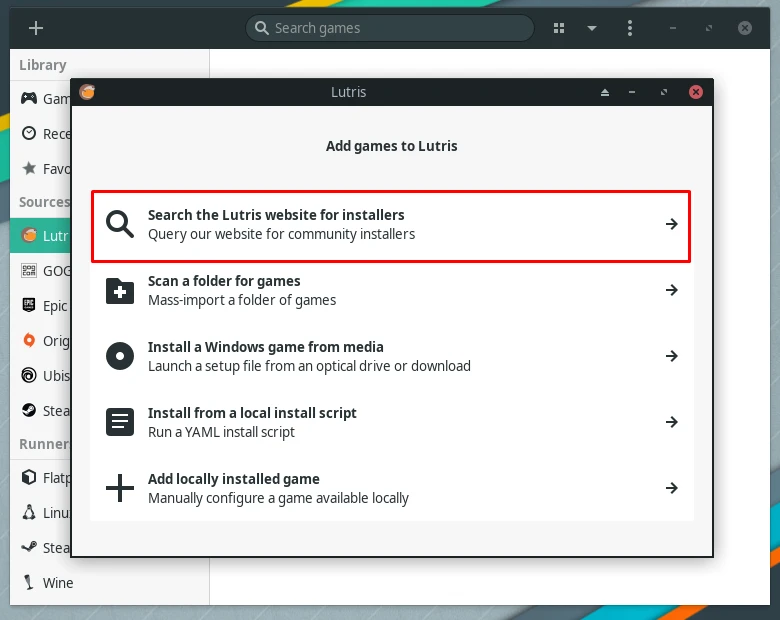Maximize the Lutris dialog window
Image resolution: width=780 pixels, height=620 pixels.
pyautogui.click(x=664, y=92)
